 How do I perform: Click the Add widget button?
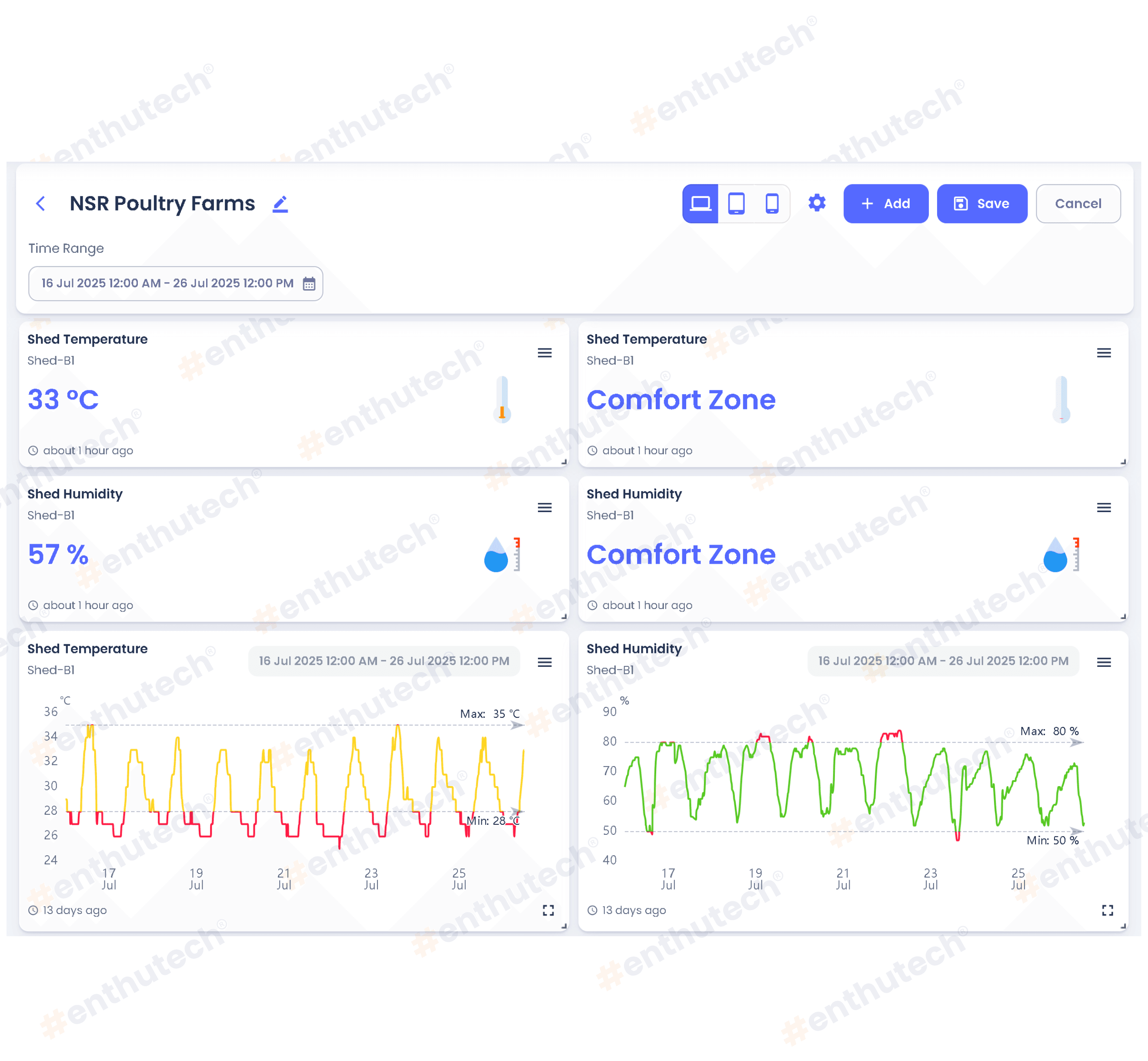886,203
